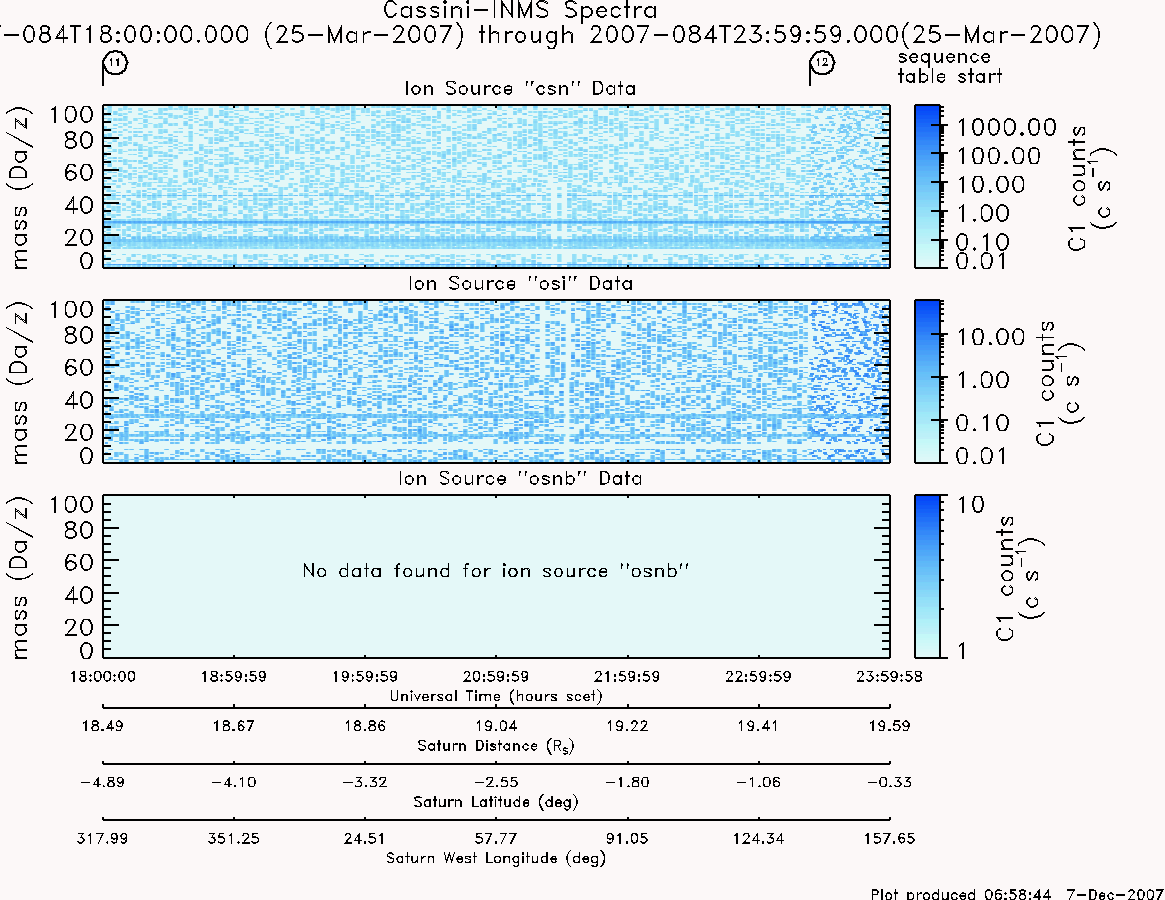Click the 'Ion Source "osi" Data' heading
The height and width of the screenshot is (900, 1165).
[x=520, y=283]
